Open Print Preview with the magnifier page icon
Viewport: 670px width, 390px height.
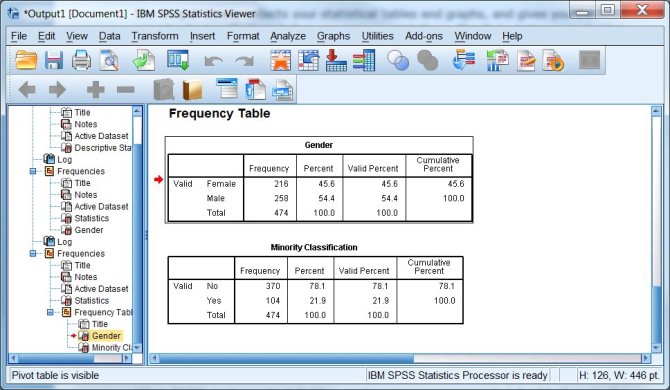pos(109,60)
